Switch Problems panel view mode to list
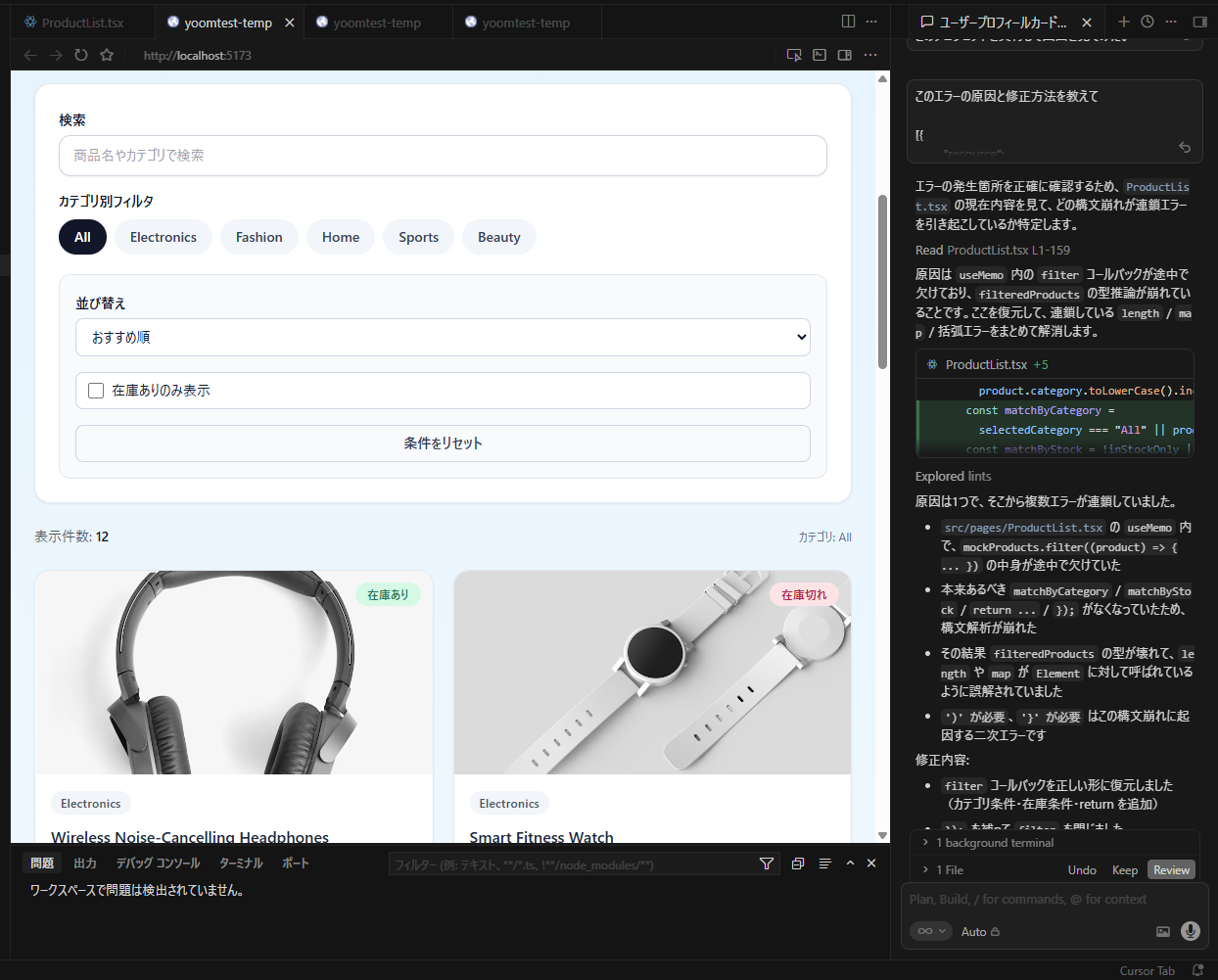Image resolution: width=1218 pixels, height=980 pixels. [x=824, y=863]
